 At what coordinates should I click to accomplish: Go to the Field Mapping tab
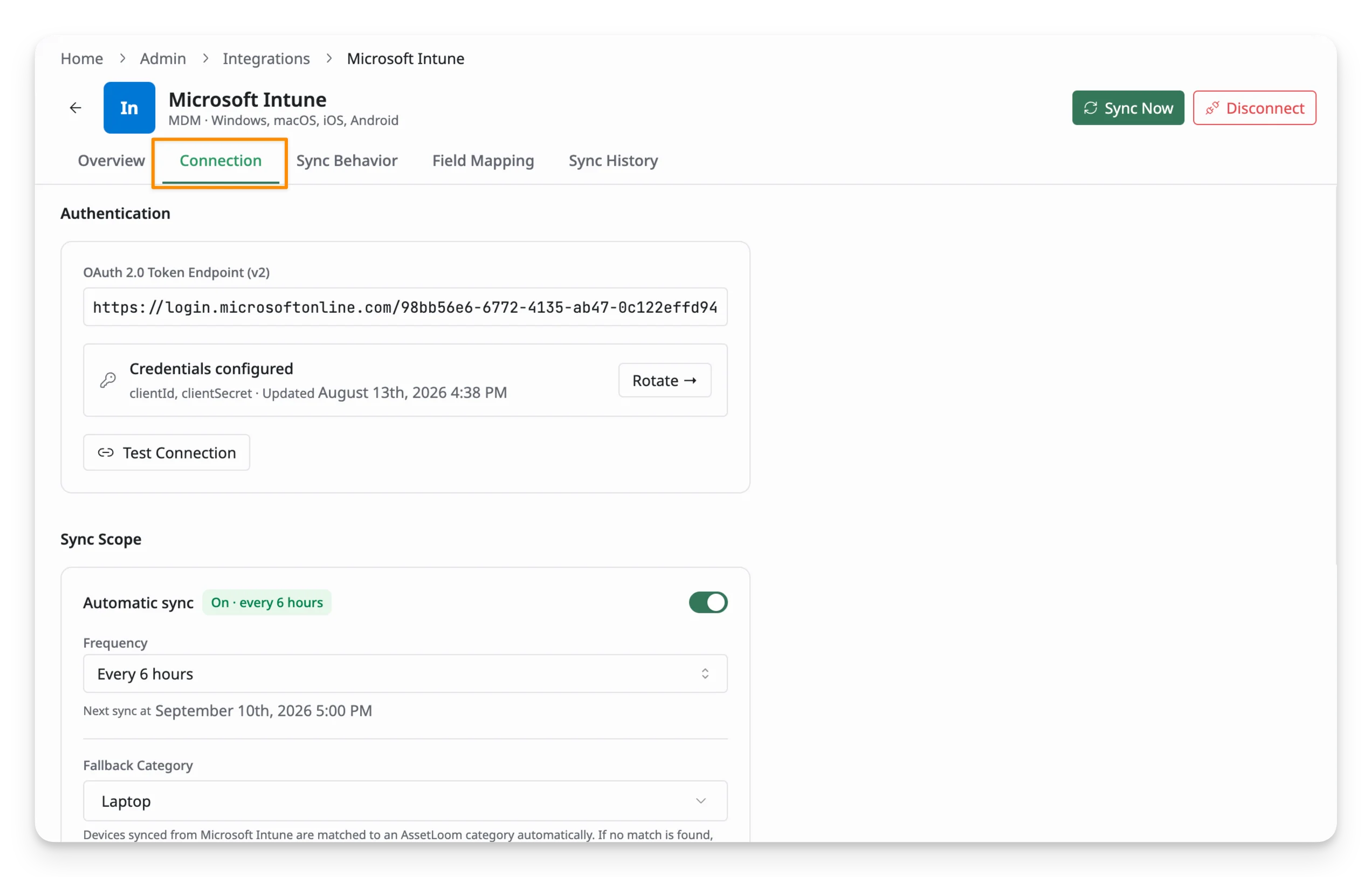pyautogui.click(x=482, y=161)
